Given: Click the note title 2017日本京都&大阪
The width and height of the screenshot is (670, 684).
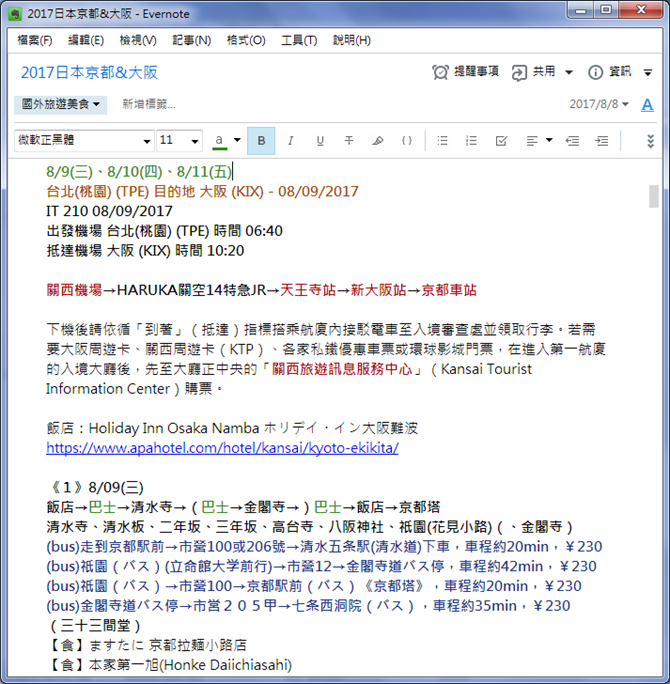Looking at the screenshot, I should 89,72.
